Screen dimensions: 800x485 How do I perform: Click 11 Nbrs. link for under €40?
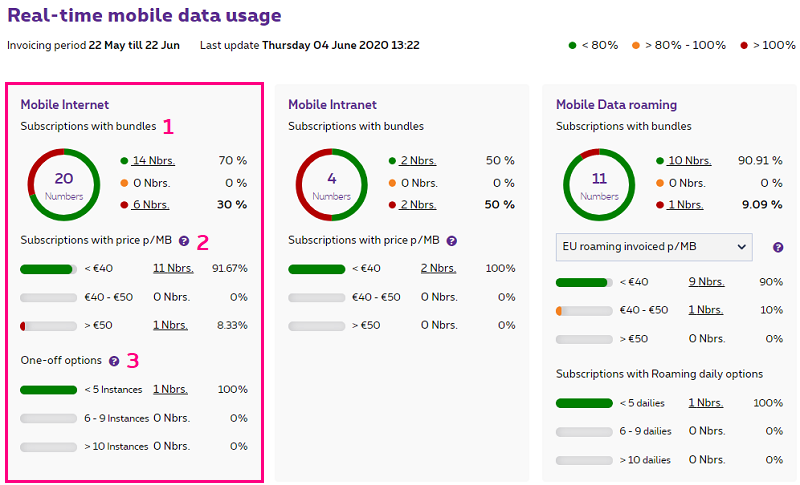coord(173,268)
